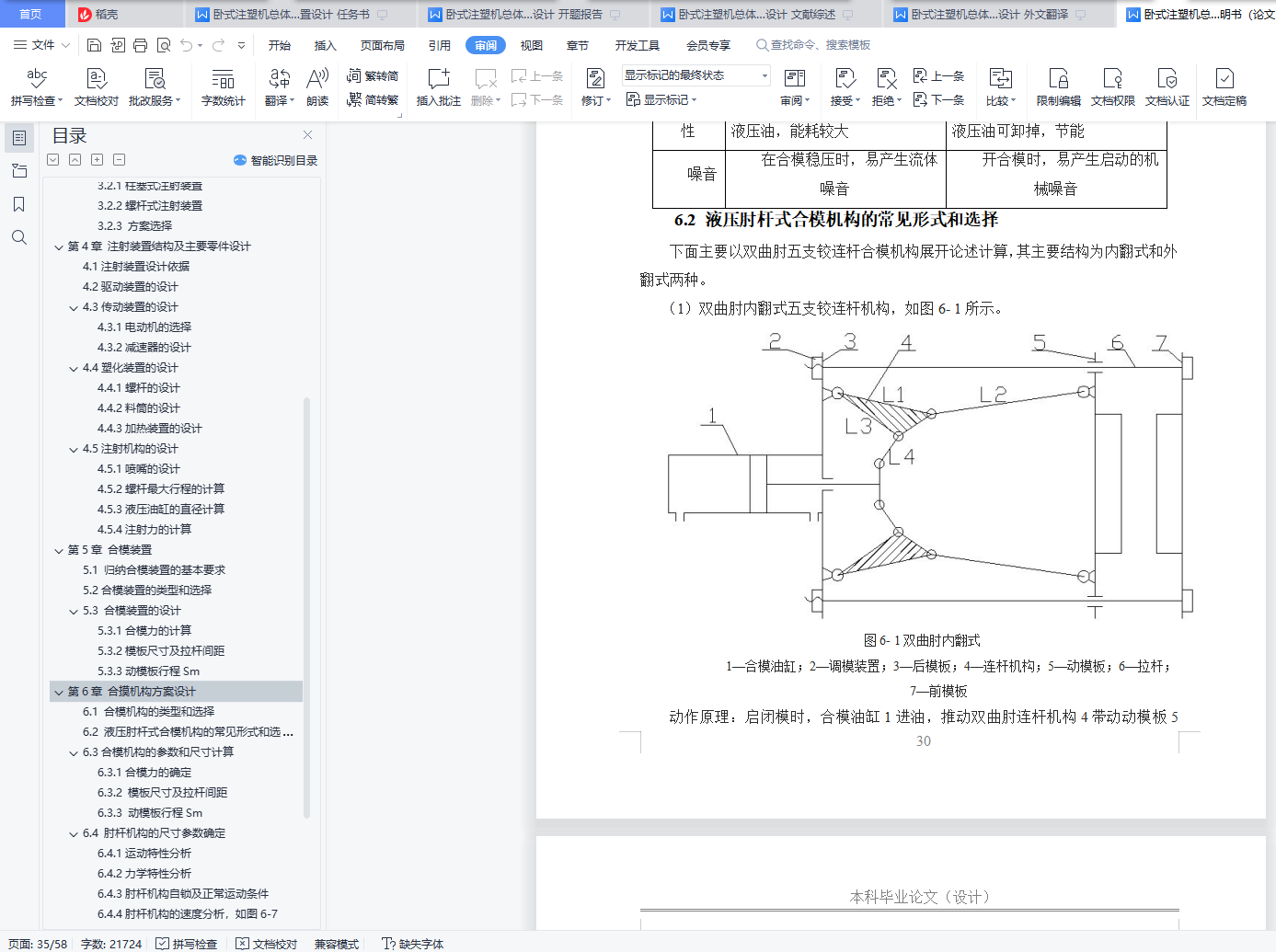Click the Print icon in quick access bar

(140, 45)
